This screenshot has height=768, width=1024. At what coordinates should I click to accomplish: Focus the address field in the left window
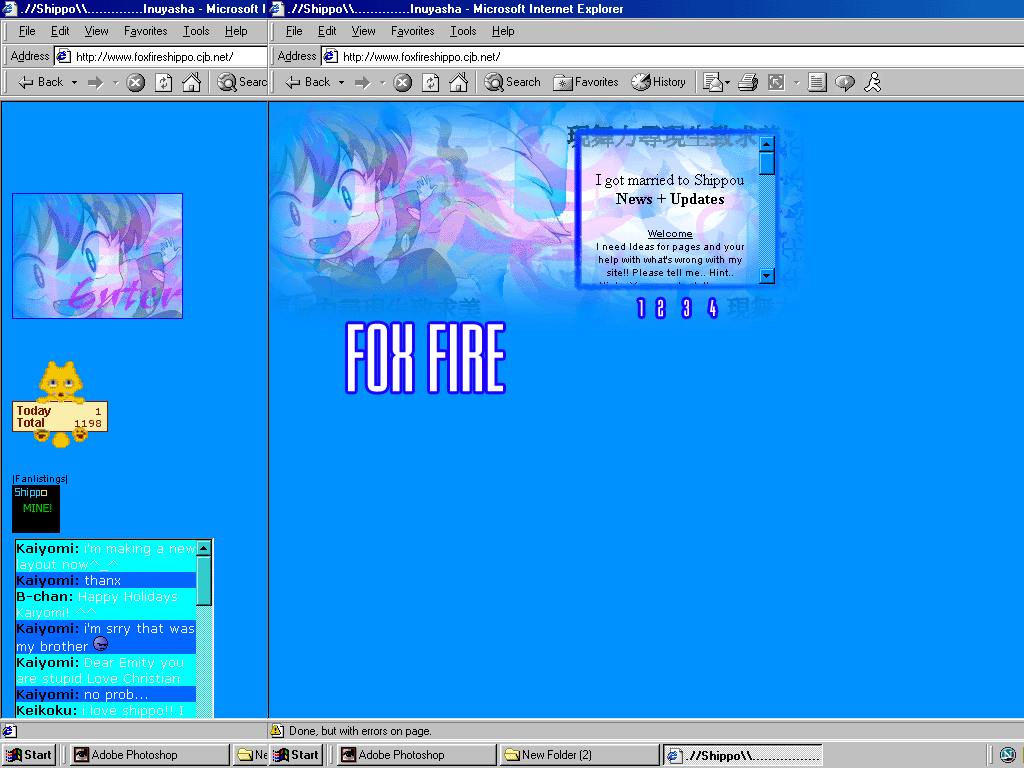161,56
